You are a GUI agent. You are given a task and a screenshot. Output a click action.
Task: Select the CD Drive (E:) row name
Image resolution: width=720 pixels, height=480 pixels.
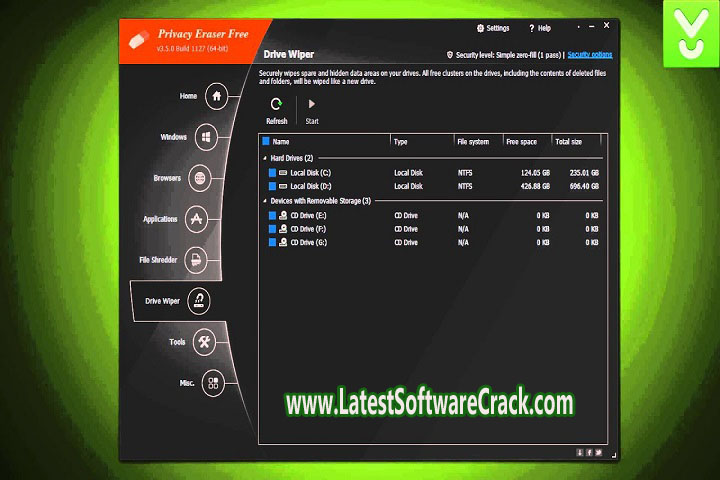[x=309, y=215]
